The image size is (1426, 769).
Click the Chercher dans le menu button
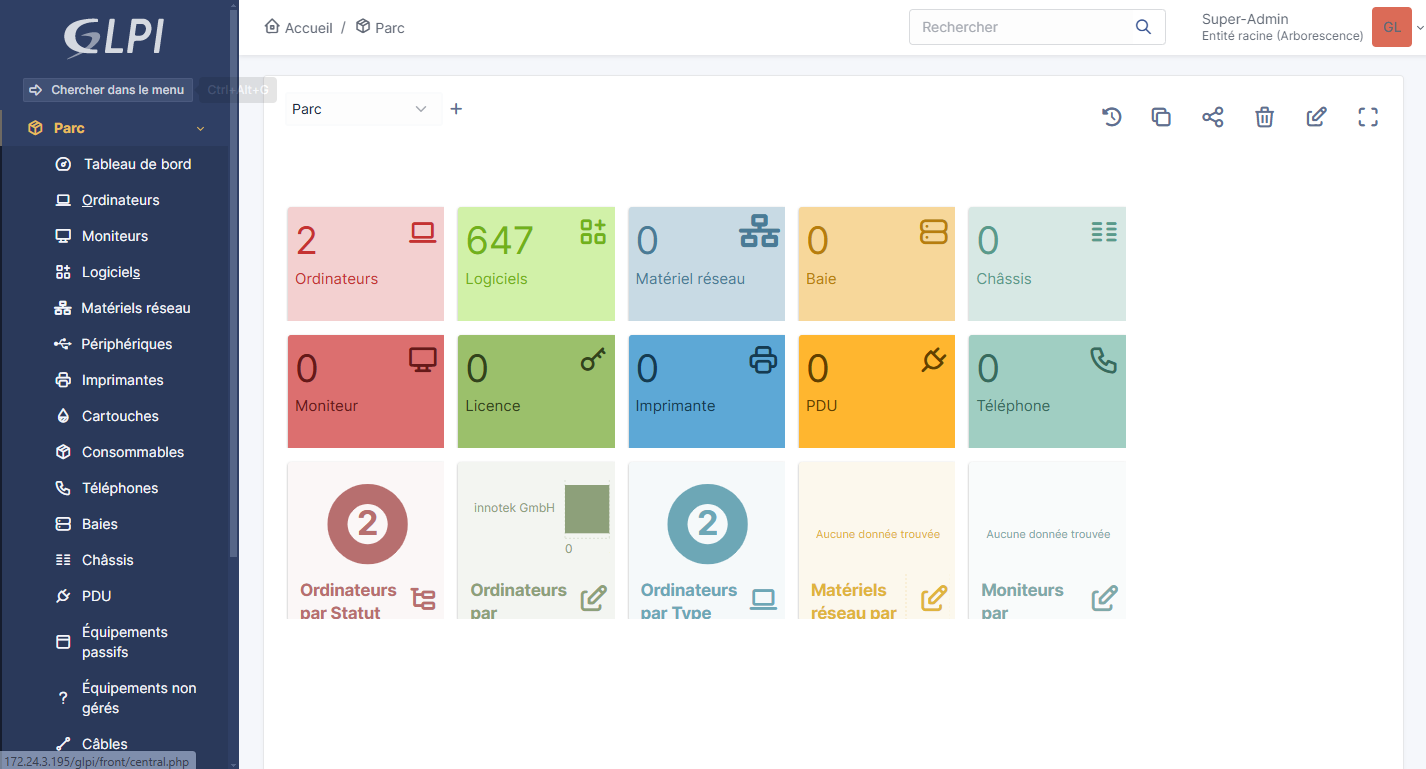[108, 90]
